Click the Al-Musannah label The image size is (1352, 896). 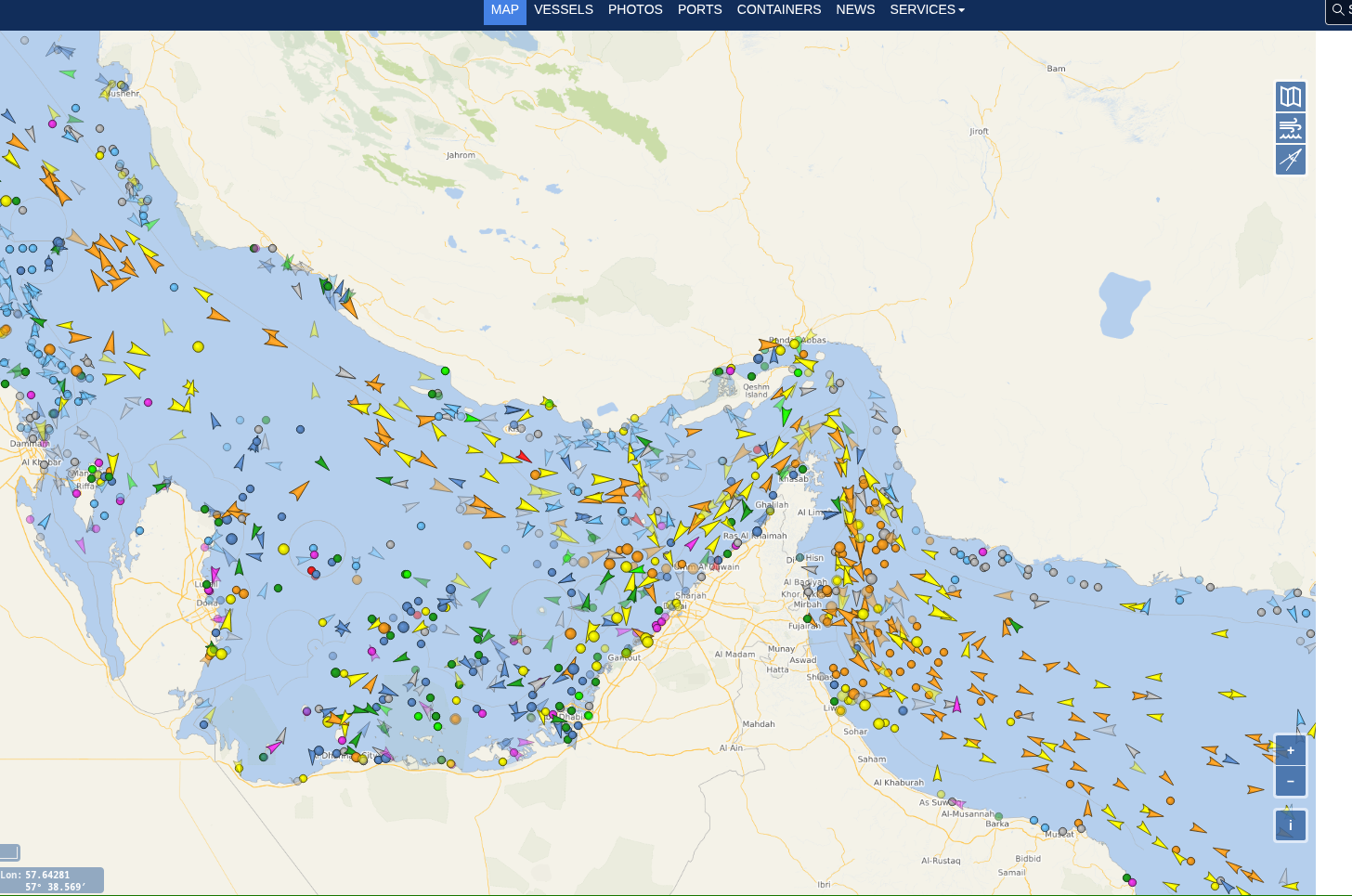[x=968, y=814]
